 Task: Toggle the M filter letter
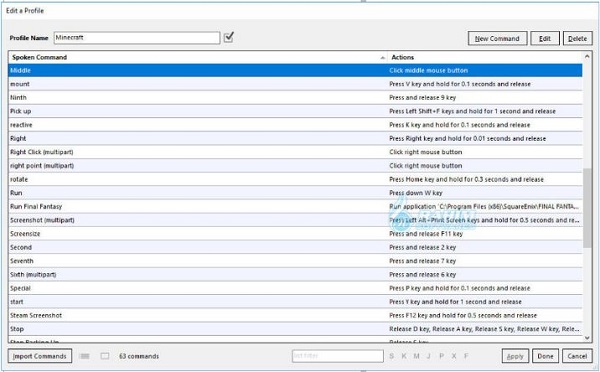tap(416, 356)
